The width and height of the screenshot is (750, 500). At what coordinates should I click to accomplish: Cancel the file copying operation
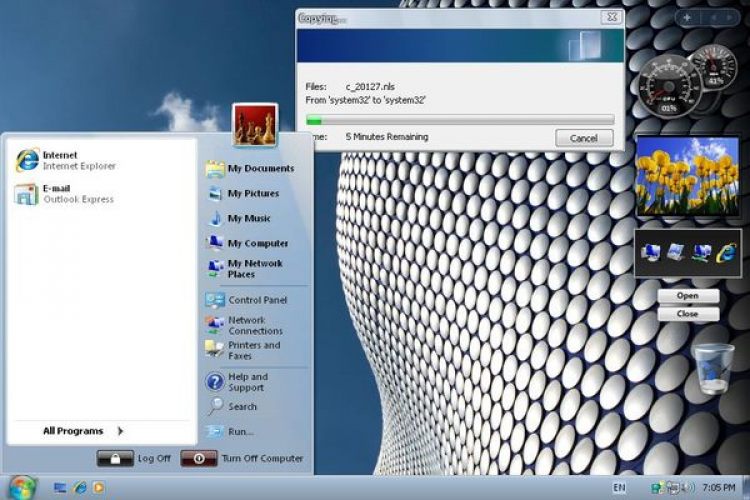pos(584,138)
